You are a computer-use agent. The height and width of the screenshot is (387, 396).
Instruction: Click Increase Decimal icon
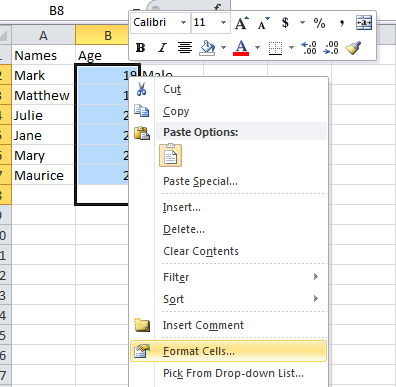pyautogui.click(x=309, y=48)
